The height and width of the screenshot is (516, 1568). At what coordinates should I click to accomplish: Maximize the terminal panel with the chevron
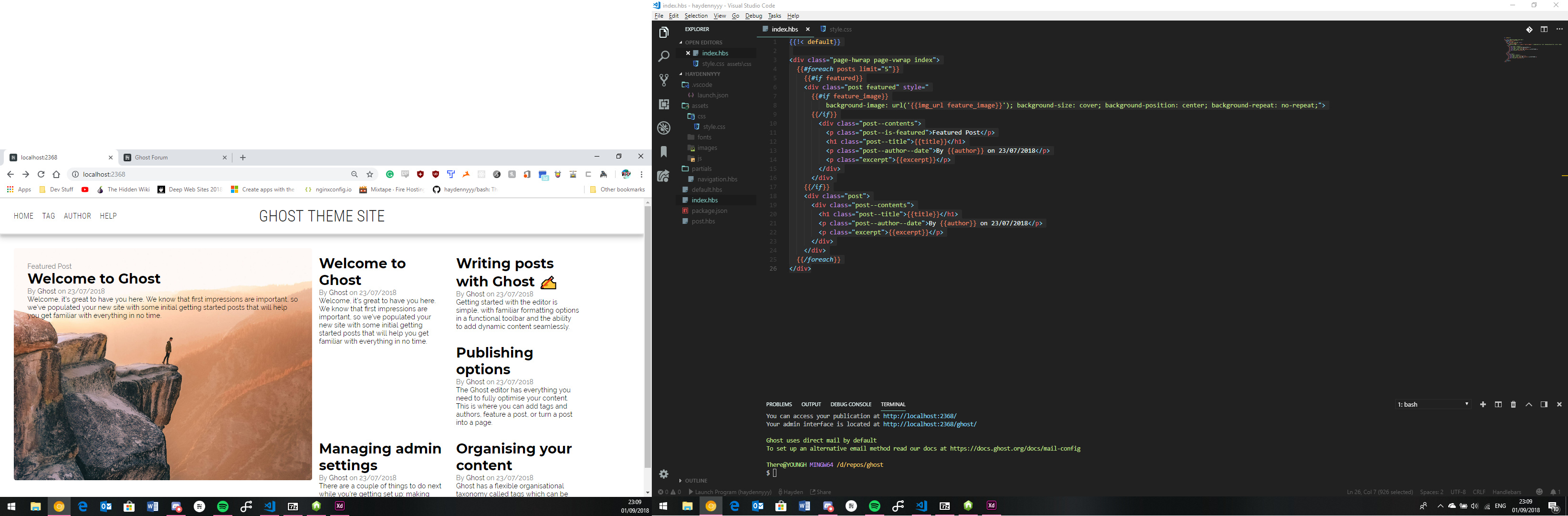(1528, 404)
